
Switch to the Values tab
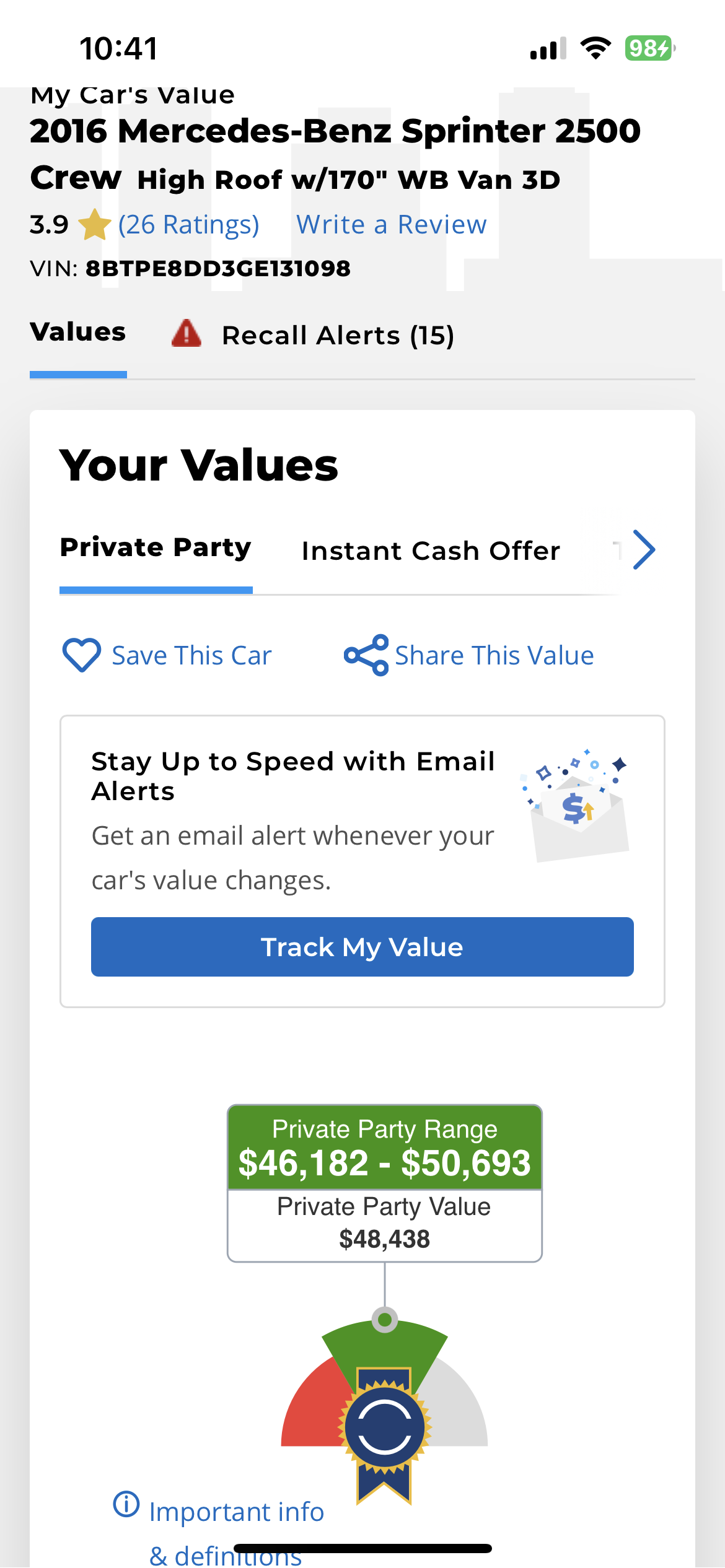point(78,333)
